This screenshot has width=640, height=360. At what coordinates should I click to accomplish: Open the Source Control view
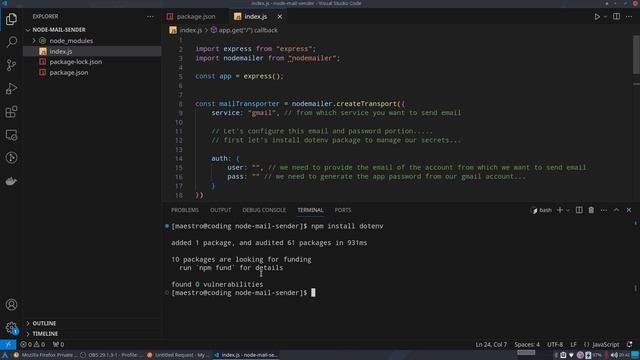[11, 65]
